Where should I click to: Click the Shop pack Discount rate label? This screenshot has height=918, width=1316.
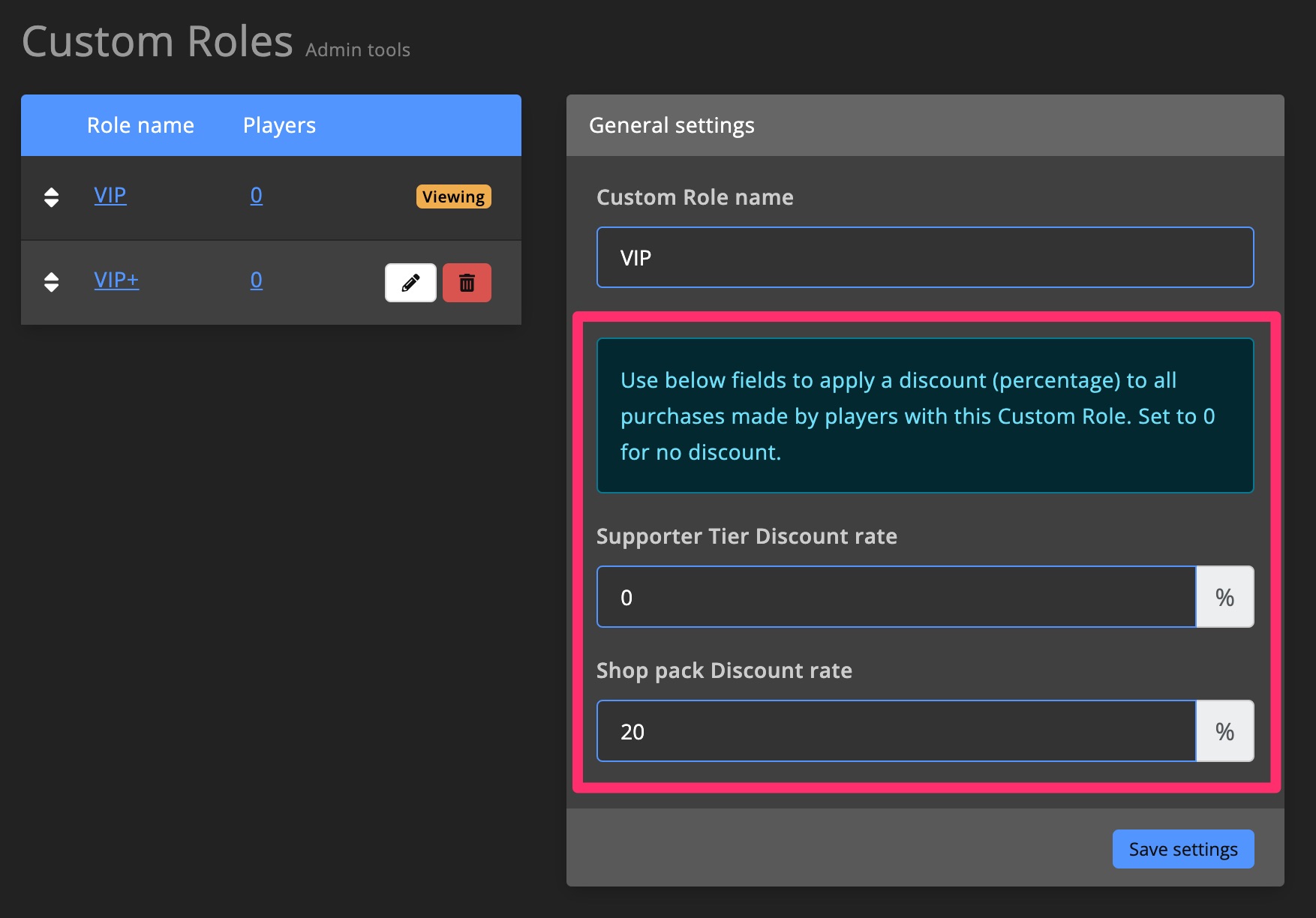[724, 670]
